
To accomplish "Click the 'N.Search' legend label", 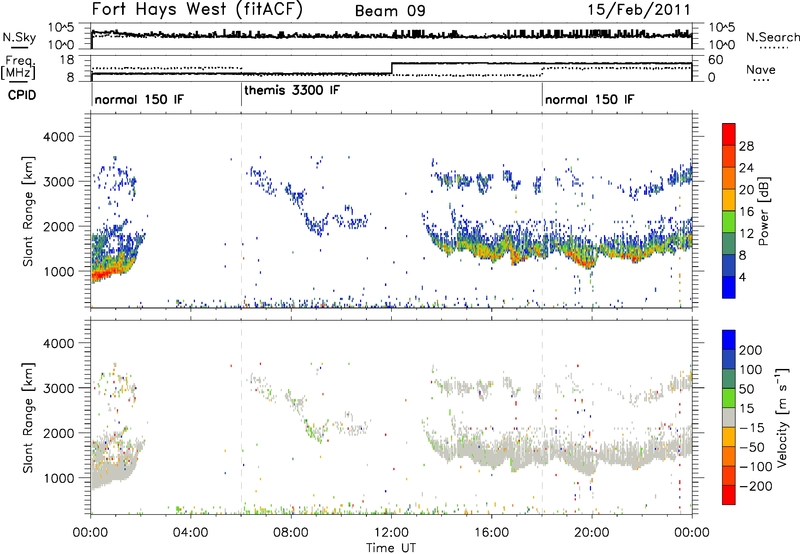I will (x=772, y=37).
